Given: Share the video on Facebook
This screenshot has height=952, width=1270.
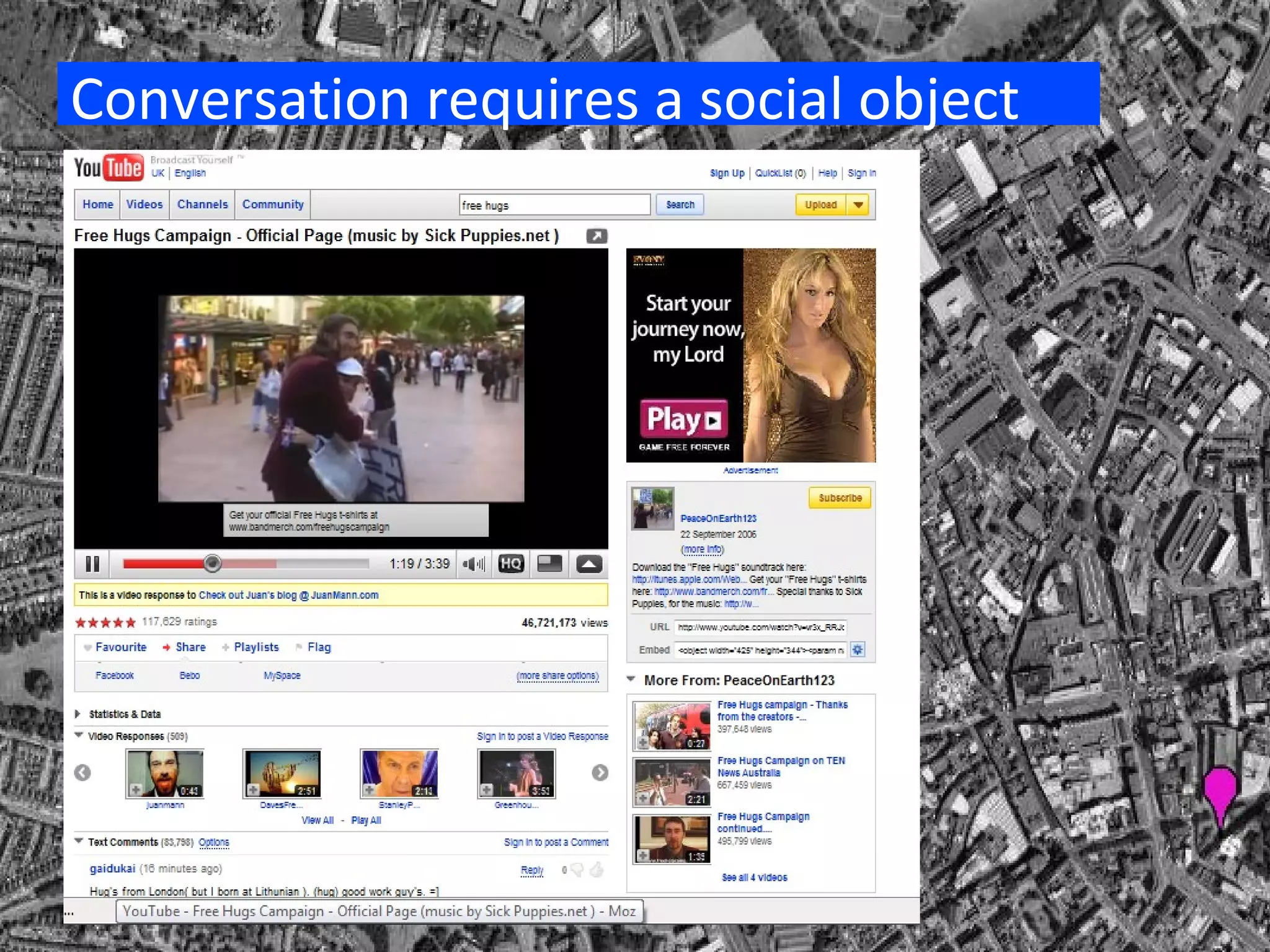Looking at the screenshot, I should 115,675.
